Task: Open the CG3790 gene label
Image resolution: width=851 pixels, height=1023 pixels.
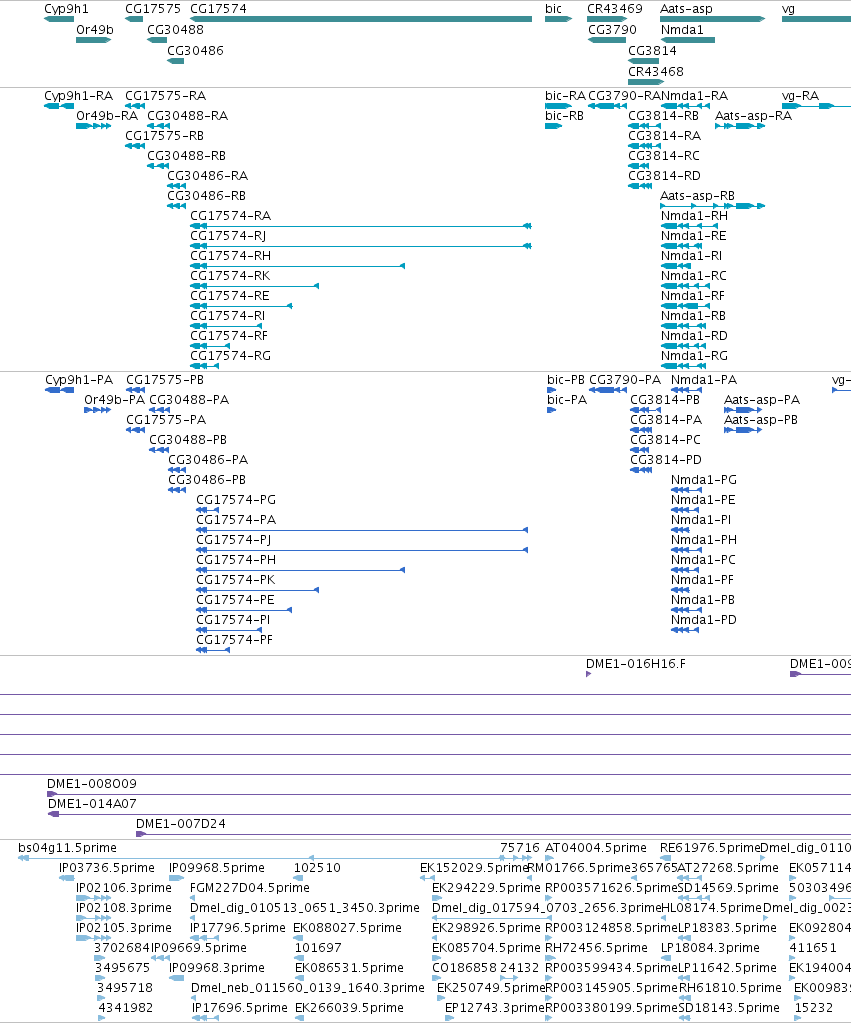Action: tap(612, 30)
